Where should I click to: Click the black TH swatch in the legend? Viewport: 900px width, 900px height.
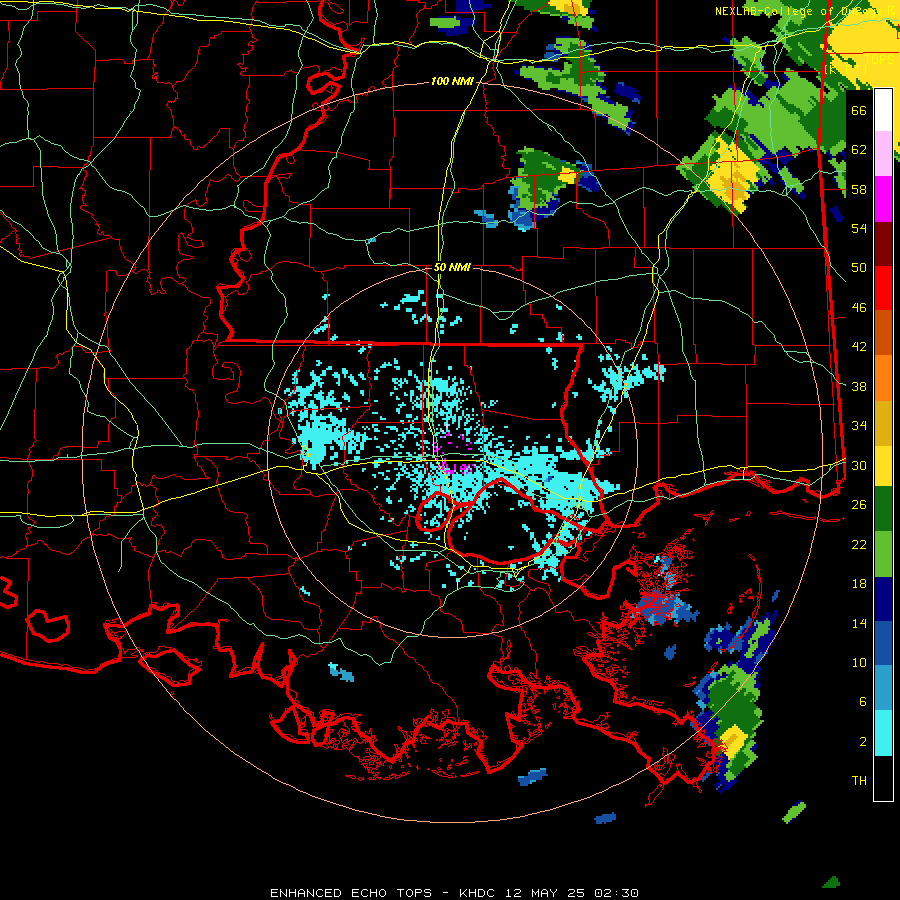[x=883, y=778]
